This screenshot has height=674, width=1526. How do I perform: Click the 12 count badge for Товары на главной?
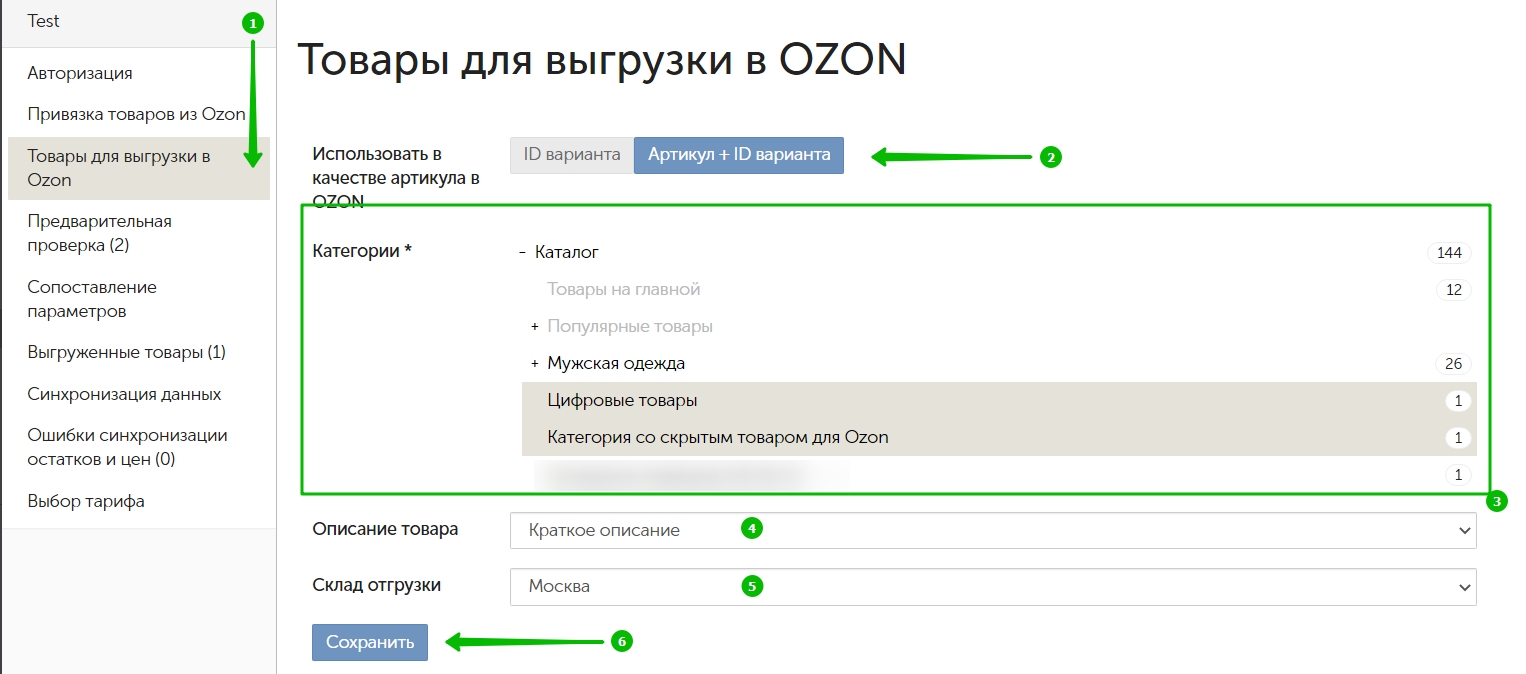(x=1453, y=290)
